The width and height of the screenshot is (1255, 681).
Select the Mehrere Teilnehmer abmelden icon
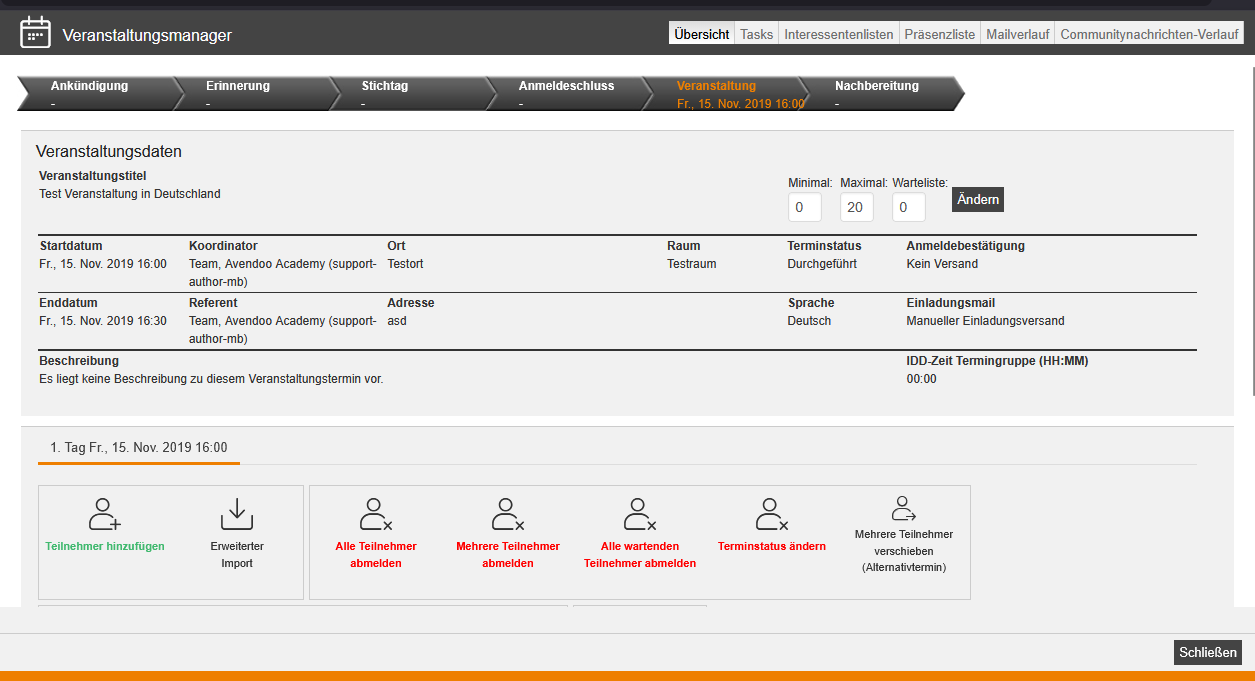point(508,514)
